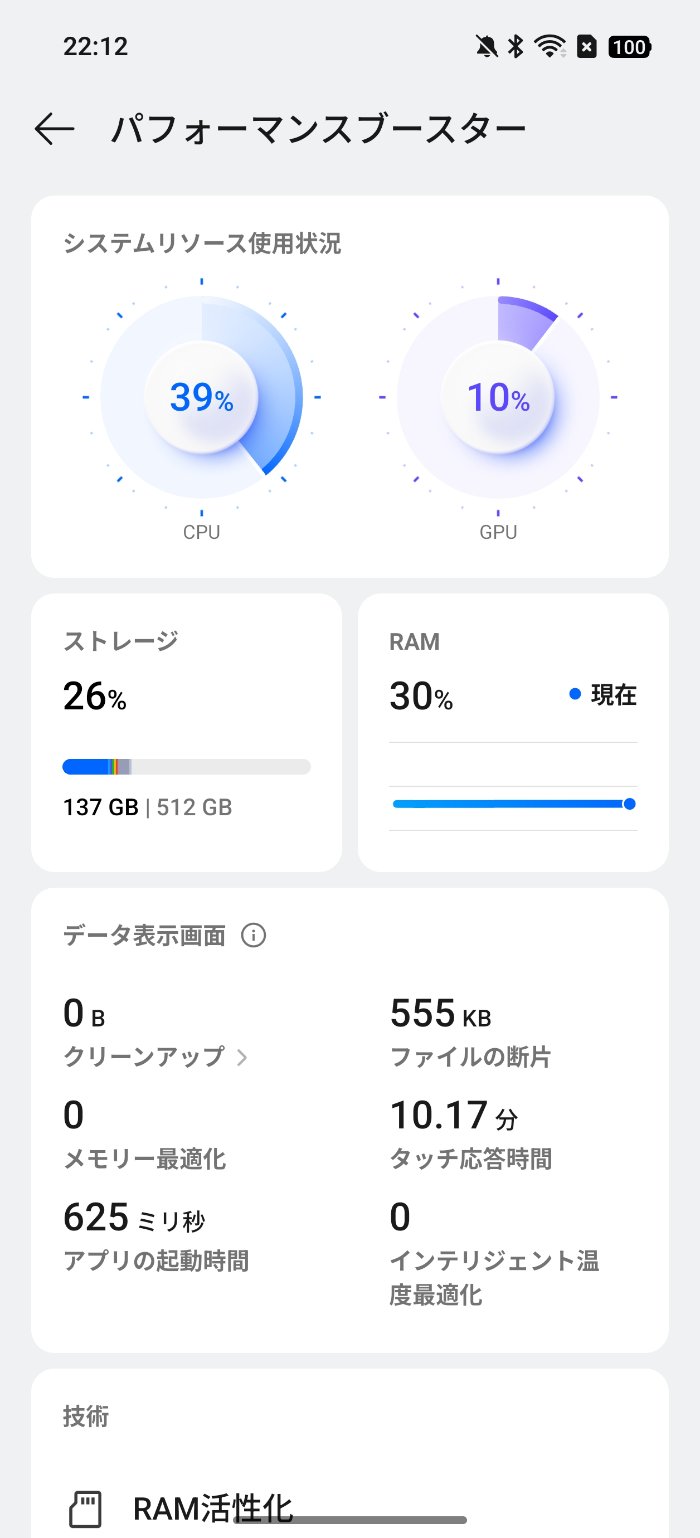The width and height of the screenshot is (700, 1538).
Task: Expand the クリーンアップ chevron
Action: coord(242,1057)
